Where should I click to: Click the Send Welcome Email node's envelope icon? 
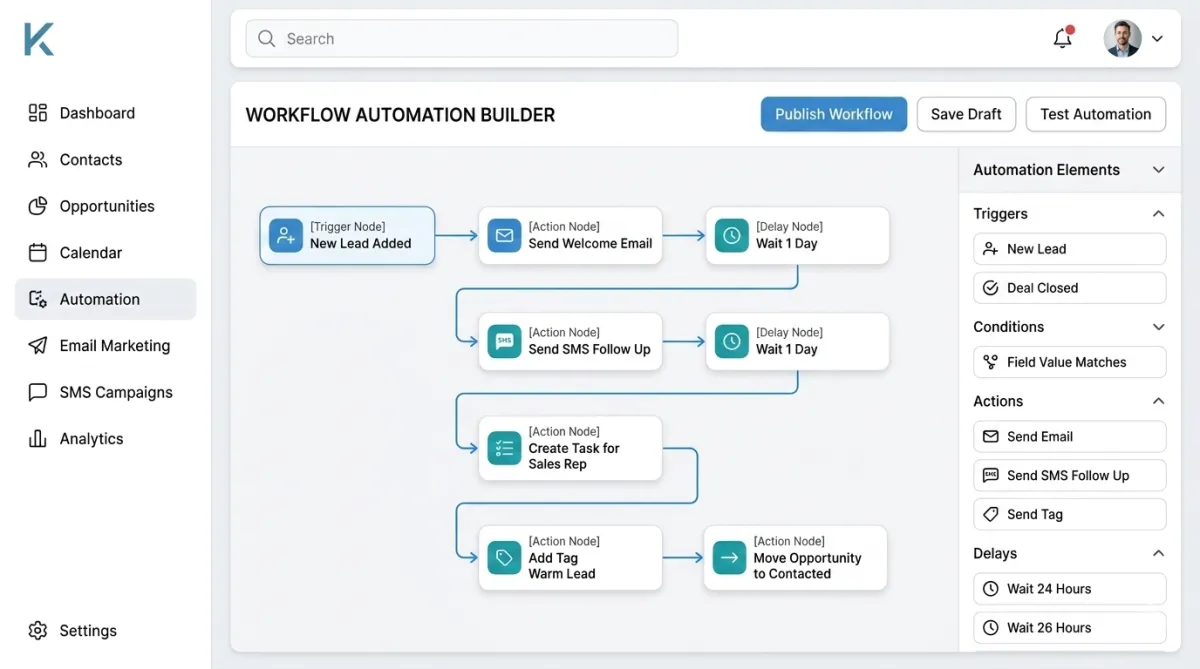[504, 235]
